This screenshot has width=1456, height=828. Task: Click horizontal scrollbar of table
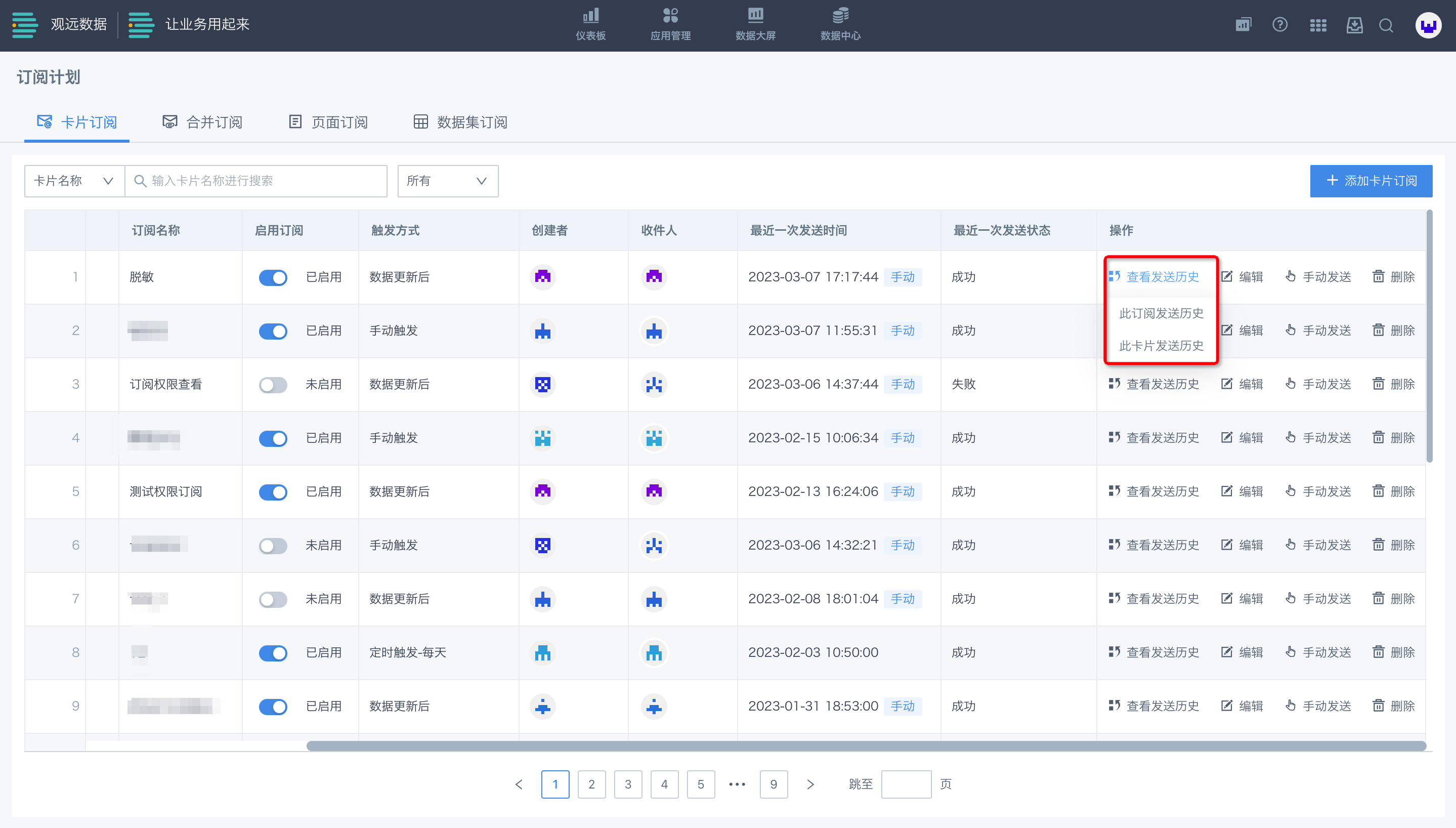[866, 746]
